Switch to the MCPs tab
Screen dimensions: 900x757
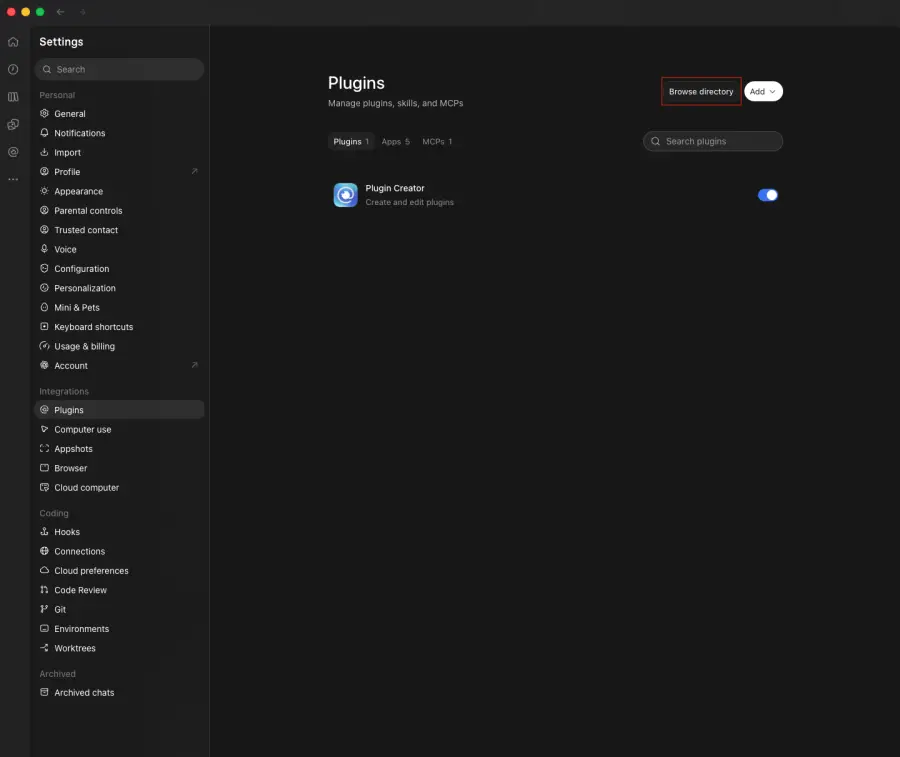tap(437, 142)
